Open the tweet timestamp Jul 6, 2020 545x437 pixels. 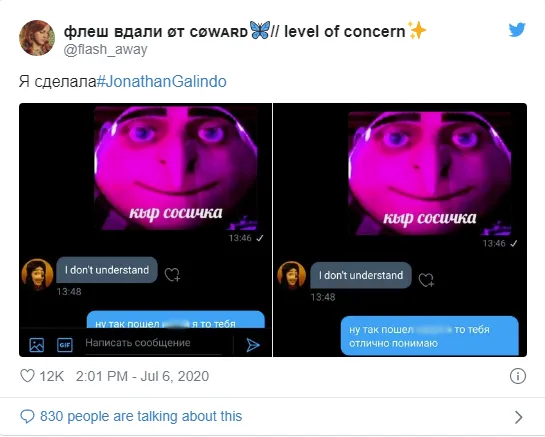point(143,376)
